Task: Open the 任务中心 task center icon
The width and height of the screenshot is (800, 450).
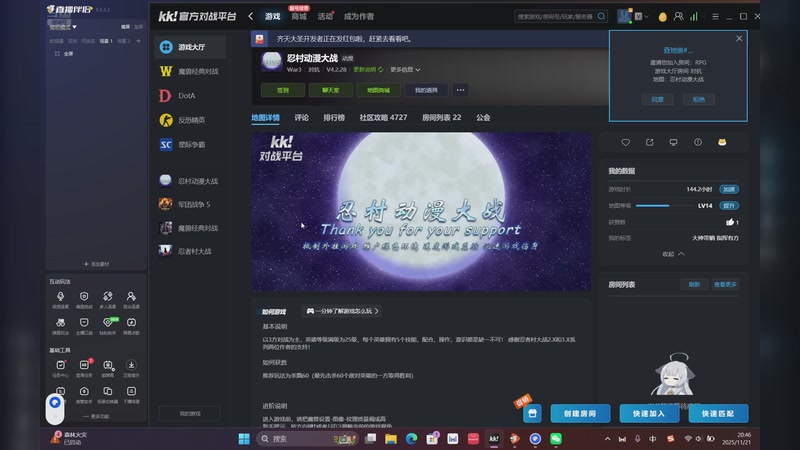Action: [60, 365]
